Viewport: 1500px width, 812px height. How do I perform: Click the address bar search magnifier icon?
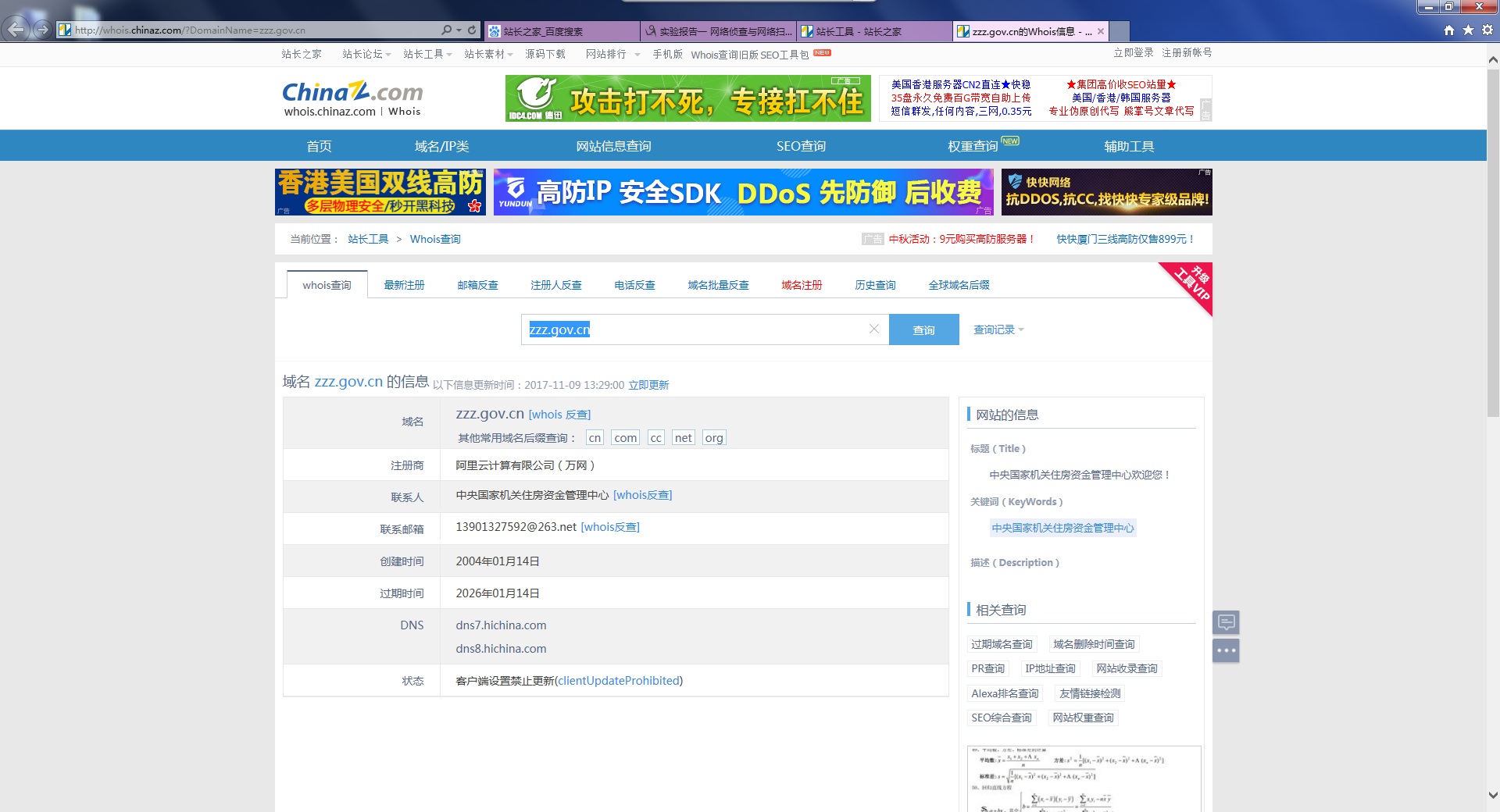click(x=446, y=30)
